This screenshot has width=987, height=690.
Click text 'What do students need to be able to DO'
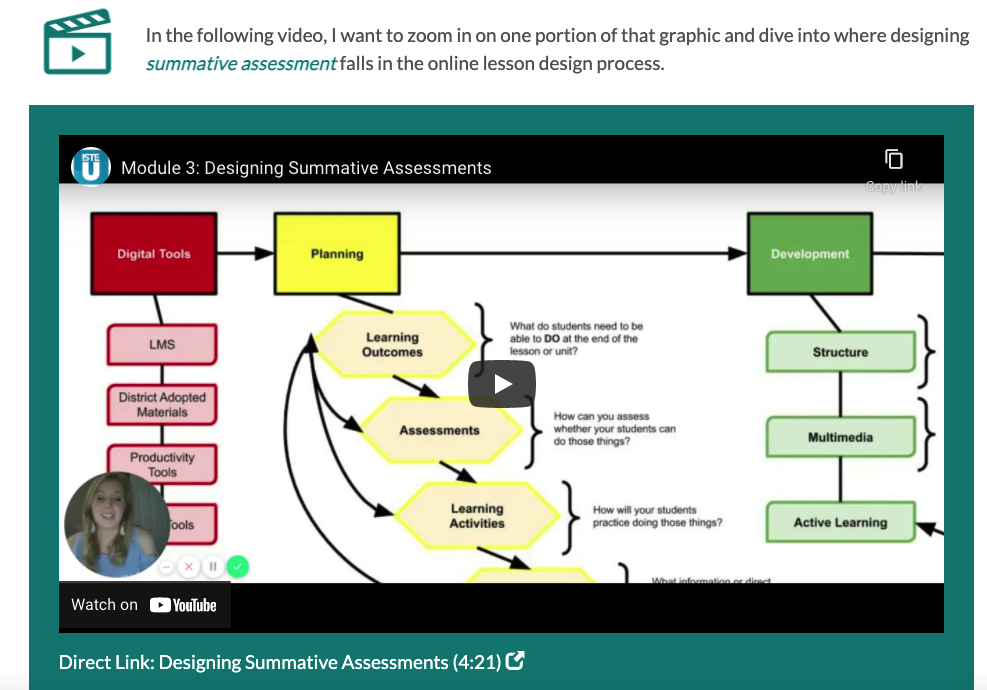[576, 332]
